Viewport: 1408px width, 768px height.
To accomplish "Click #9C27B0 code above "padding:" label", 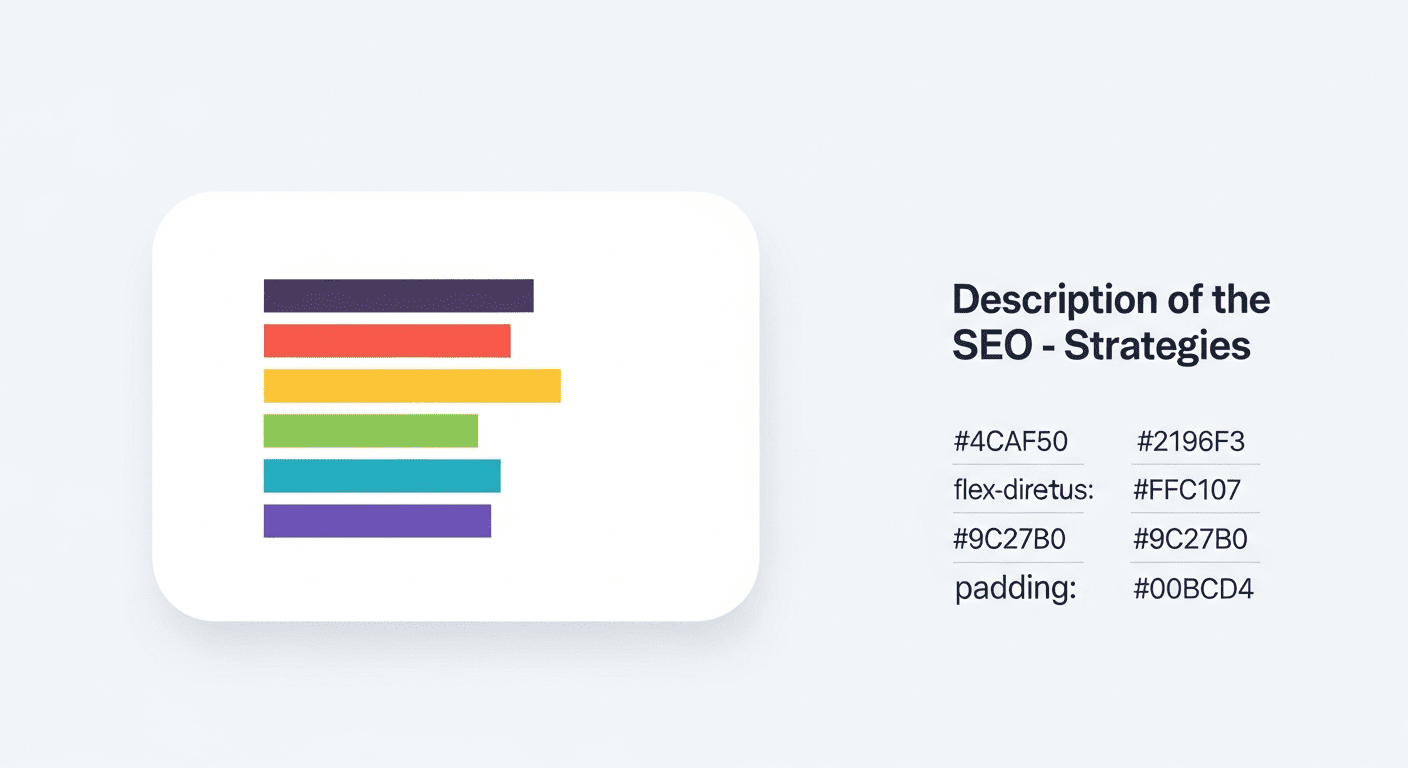I will click(1010, 539).
